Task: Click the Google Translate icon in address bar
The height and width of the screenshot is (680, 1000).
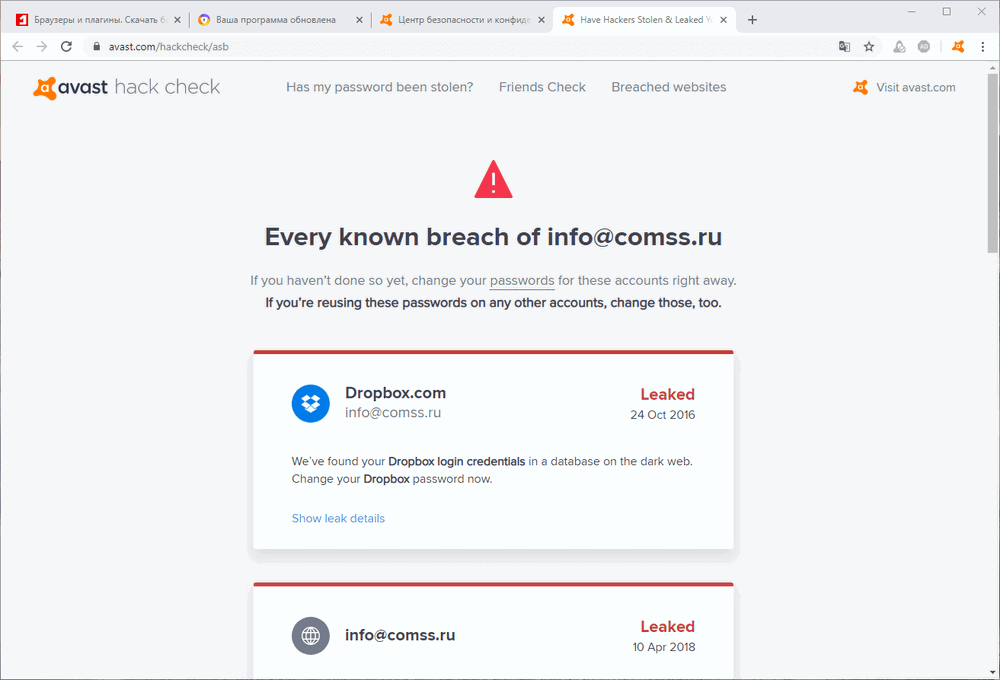Action: pyautogui.click(x=844, y=46)
